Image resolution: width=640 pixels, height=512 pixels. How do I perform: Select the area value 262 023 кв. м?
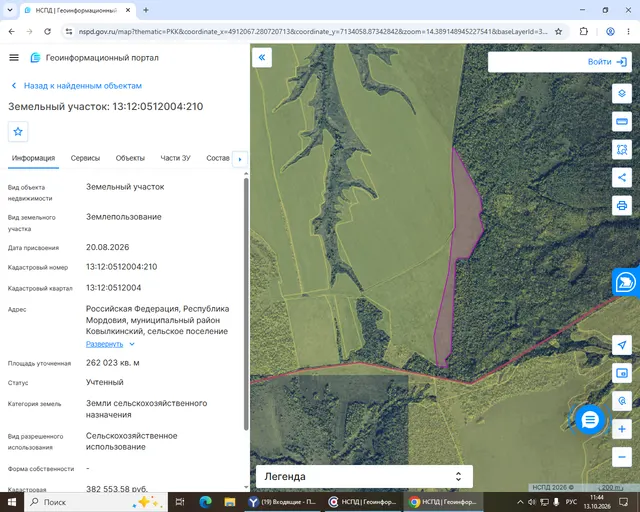[113, 363]
